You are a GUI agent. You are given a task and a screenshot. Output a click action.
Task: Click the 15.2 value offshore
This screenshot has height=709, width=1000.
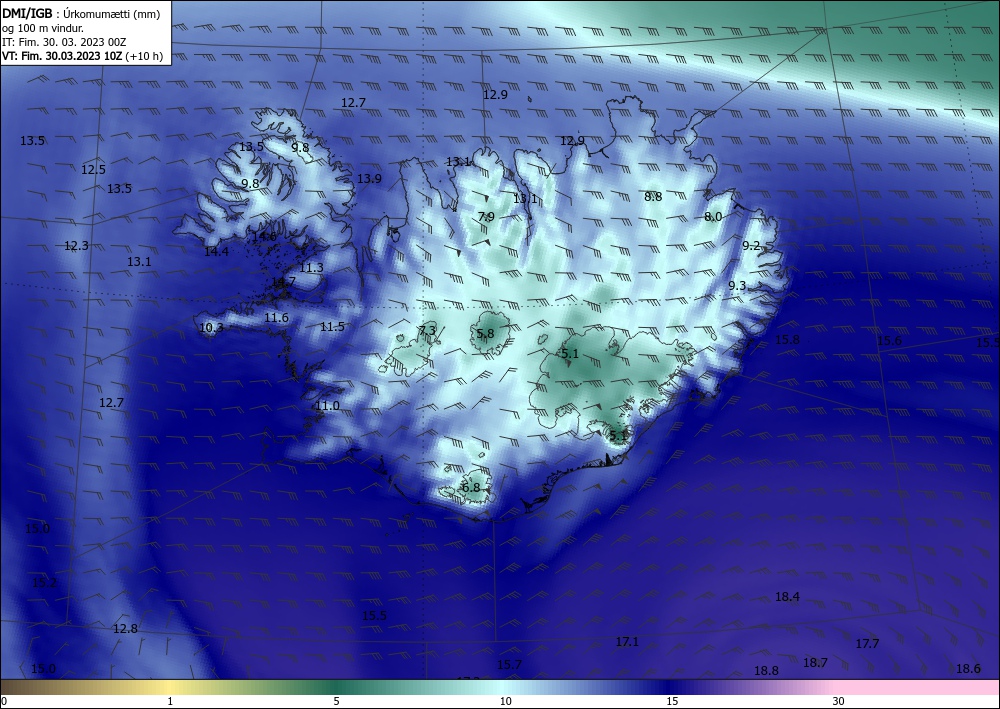point(44,583)
